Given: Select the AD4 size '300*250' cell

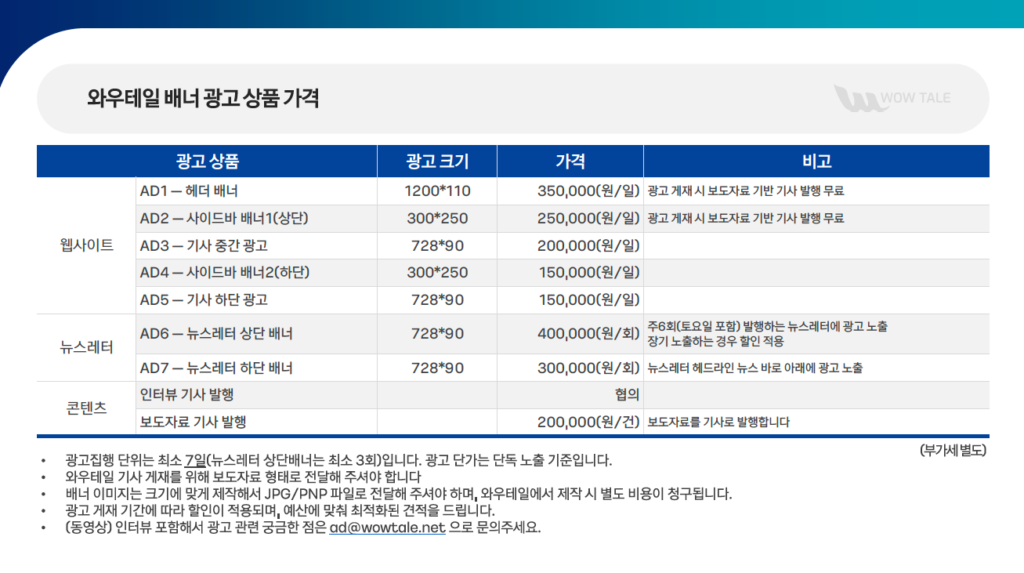Looking at the screenshot, I should (x=437, y=272).
